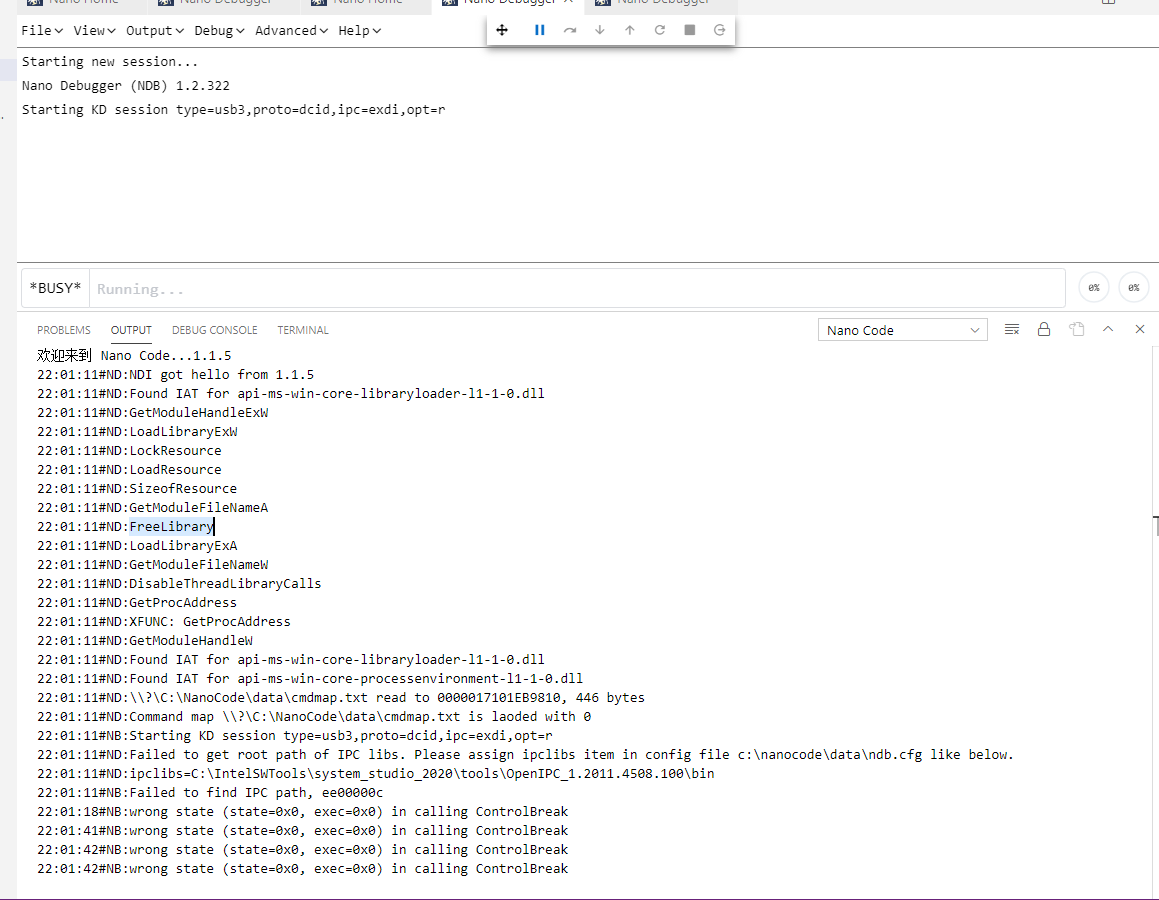This screenshot has height=900, width=1159.
Task: Open the File menu
Action: [x=41, y=30]
